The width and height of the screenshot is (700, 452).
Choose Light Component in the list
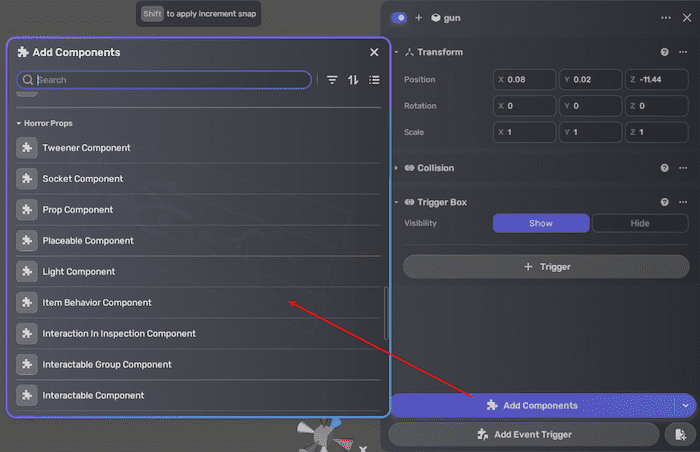[79, 272]
